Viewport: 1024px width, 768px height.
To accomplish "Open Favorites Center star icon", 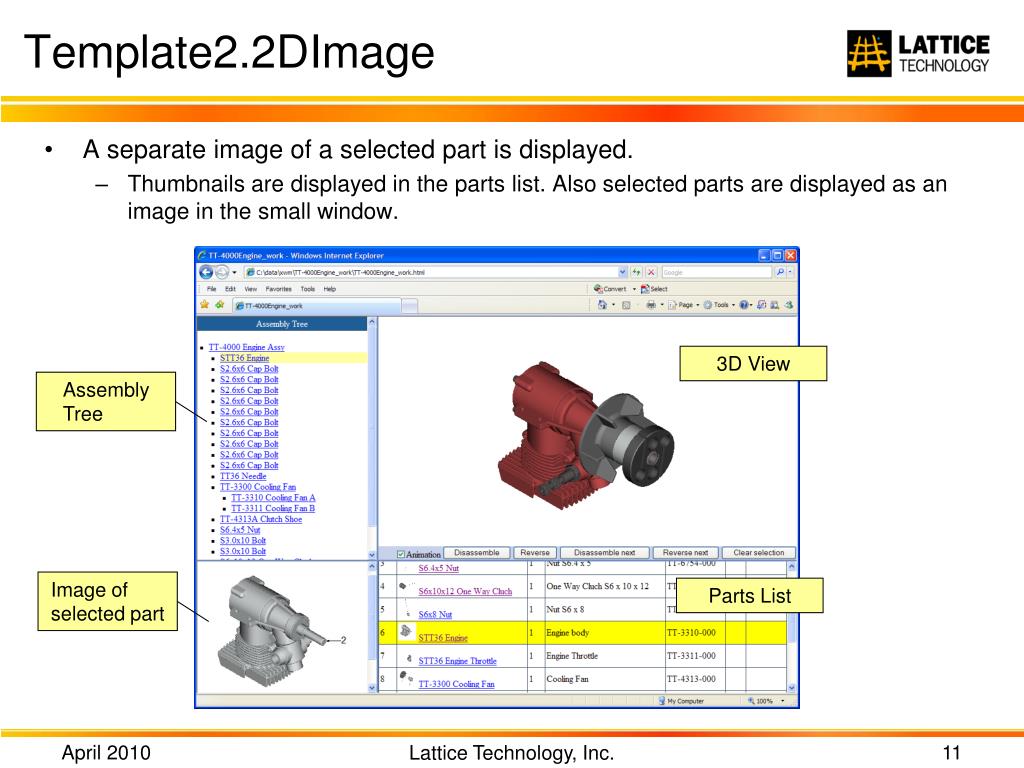I will pyautogui.click(x=204, y=305).
